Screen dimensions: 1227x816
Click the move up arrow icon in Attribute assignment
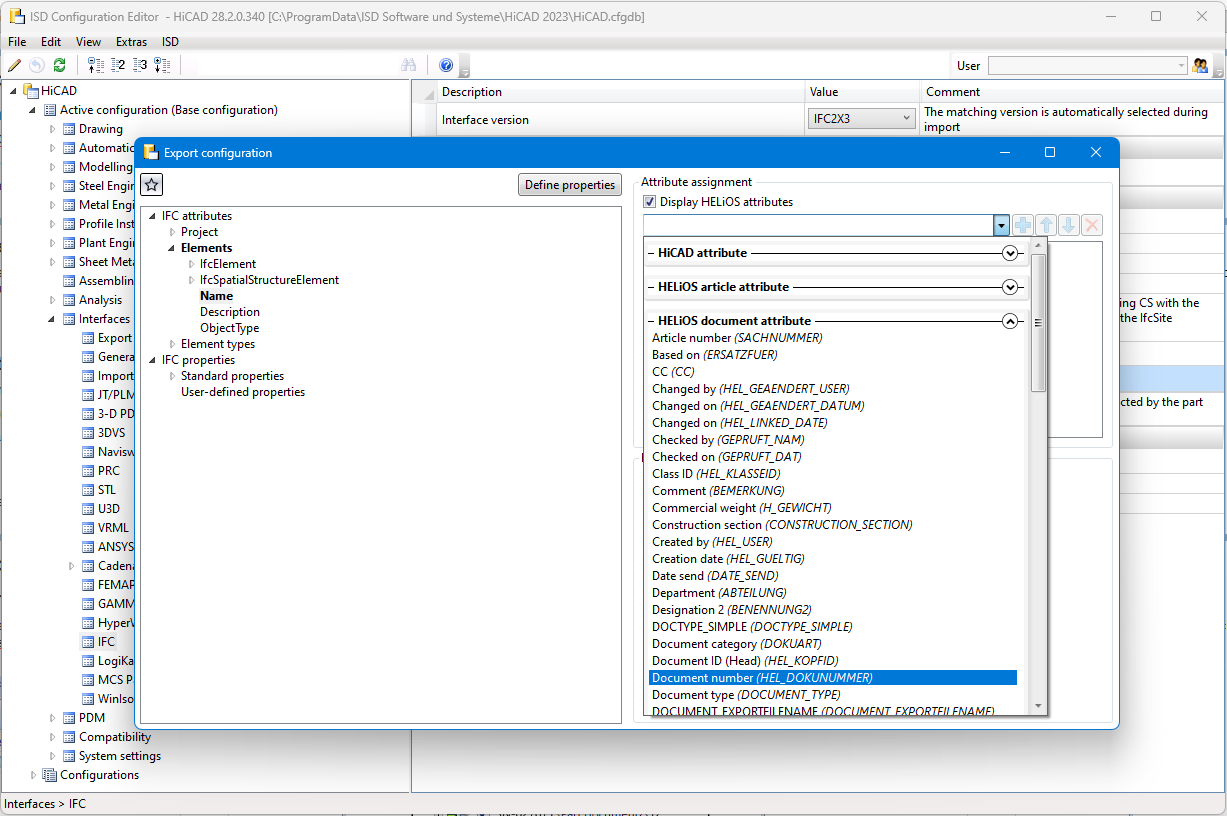point(1046,225)
